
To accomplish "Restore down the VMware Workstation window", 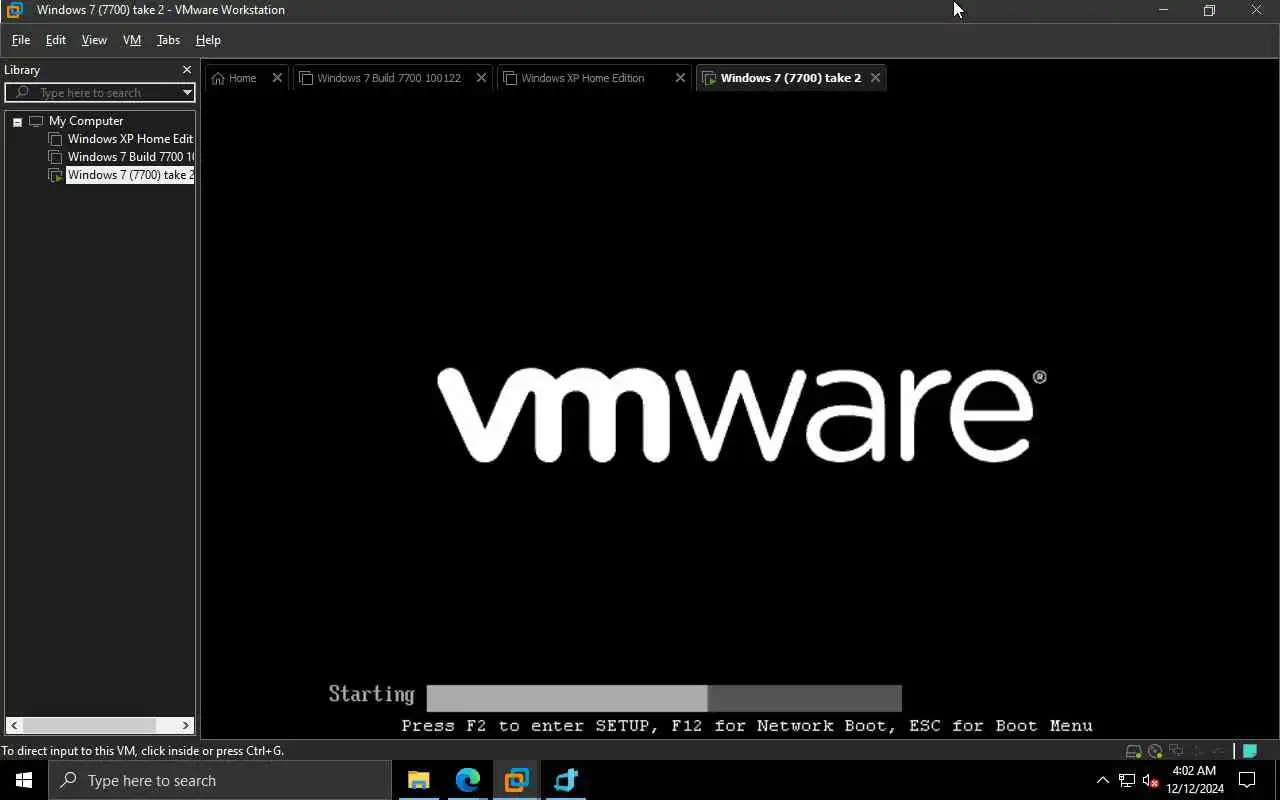I will [1209, 10].
